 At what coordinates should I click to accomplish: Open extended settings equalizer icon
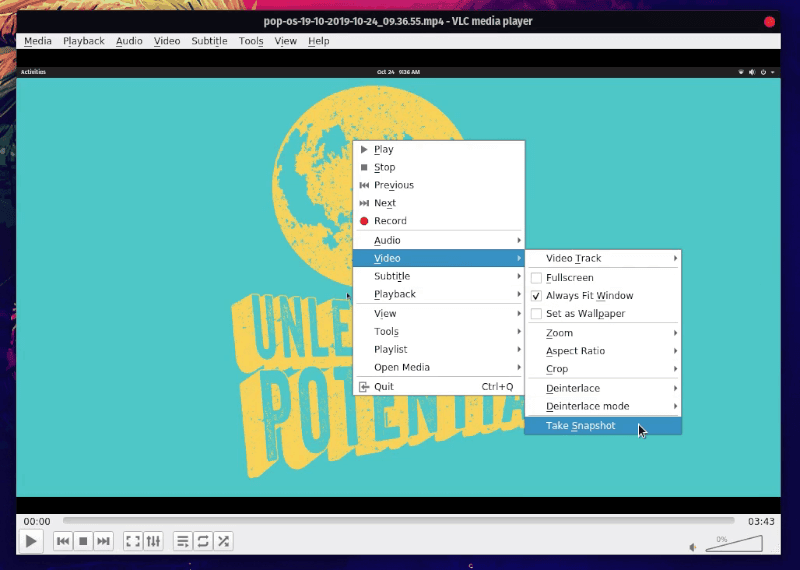pyautogui.click(x=153, y=541)
